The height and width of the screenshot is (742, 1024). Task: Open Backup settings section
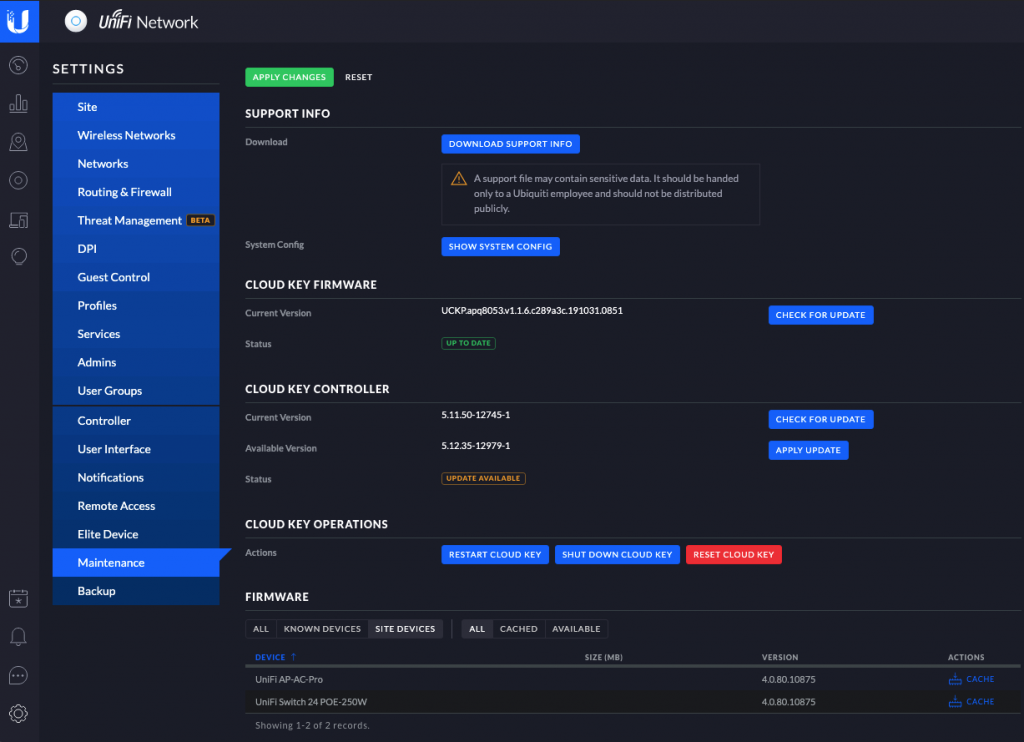[x=96, y=591]
